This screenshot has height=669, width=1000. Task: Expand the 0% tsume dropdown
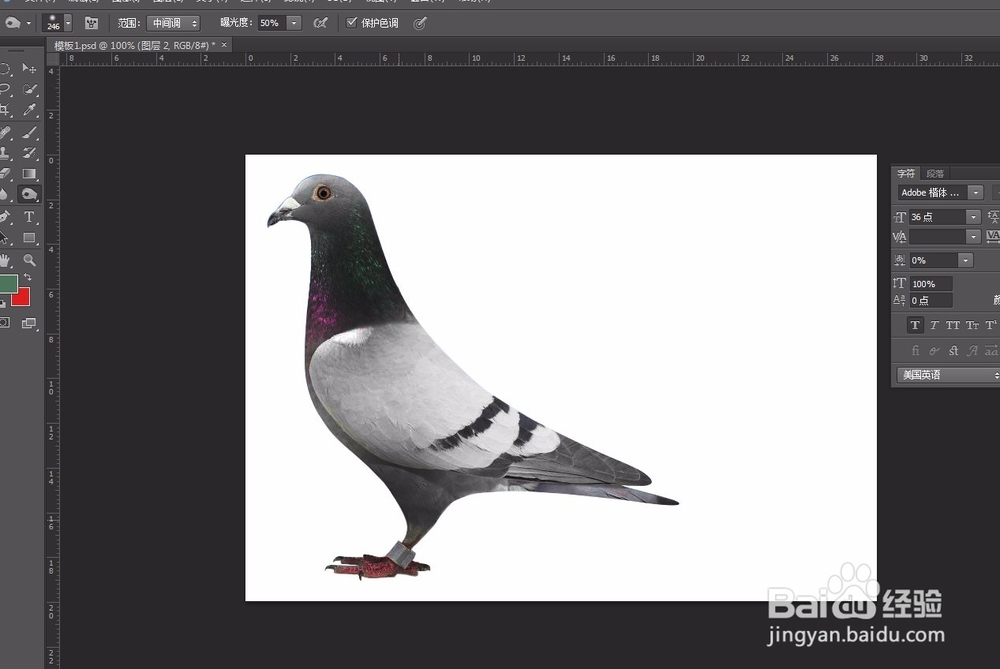coord(966,260)
